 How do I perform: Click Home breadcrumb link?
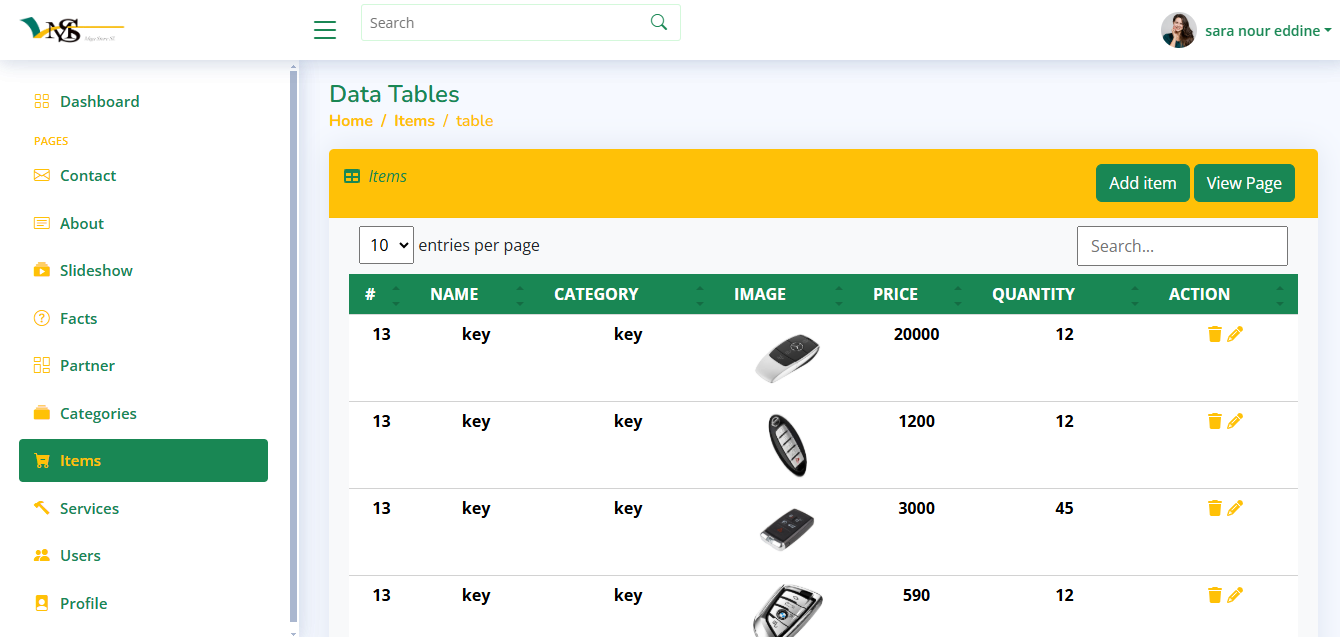[351, 120]
